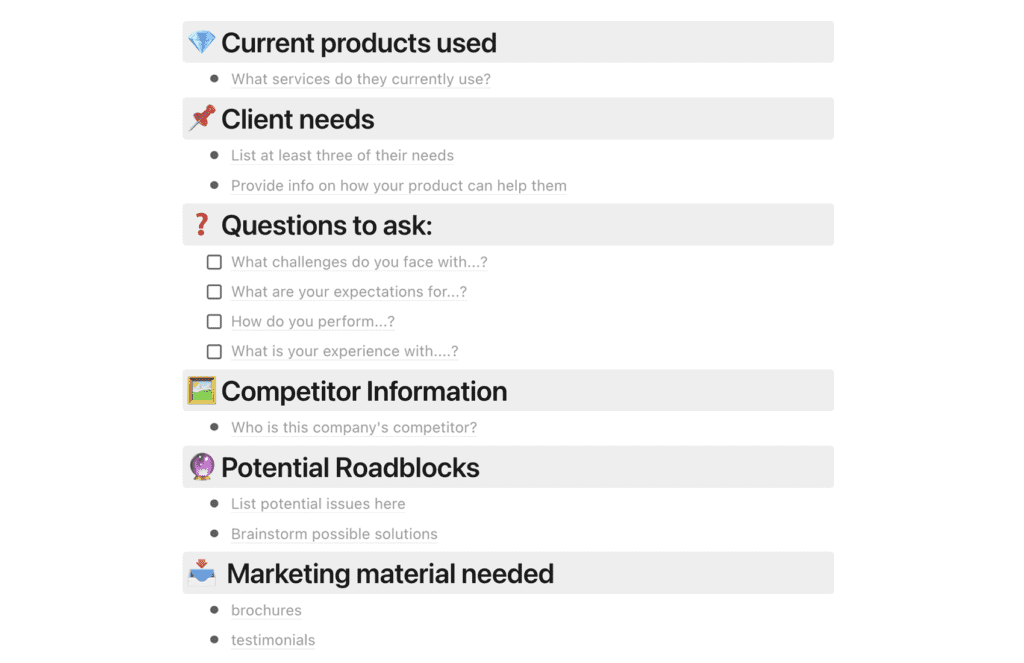
Task: Click the List at least three of their needs text
Action: [x=342, y=155]
